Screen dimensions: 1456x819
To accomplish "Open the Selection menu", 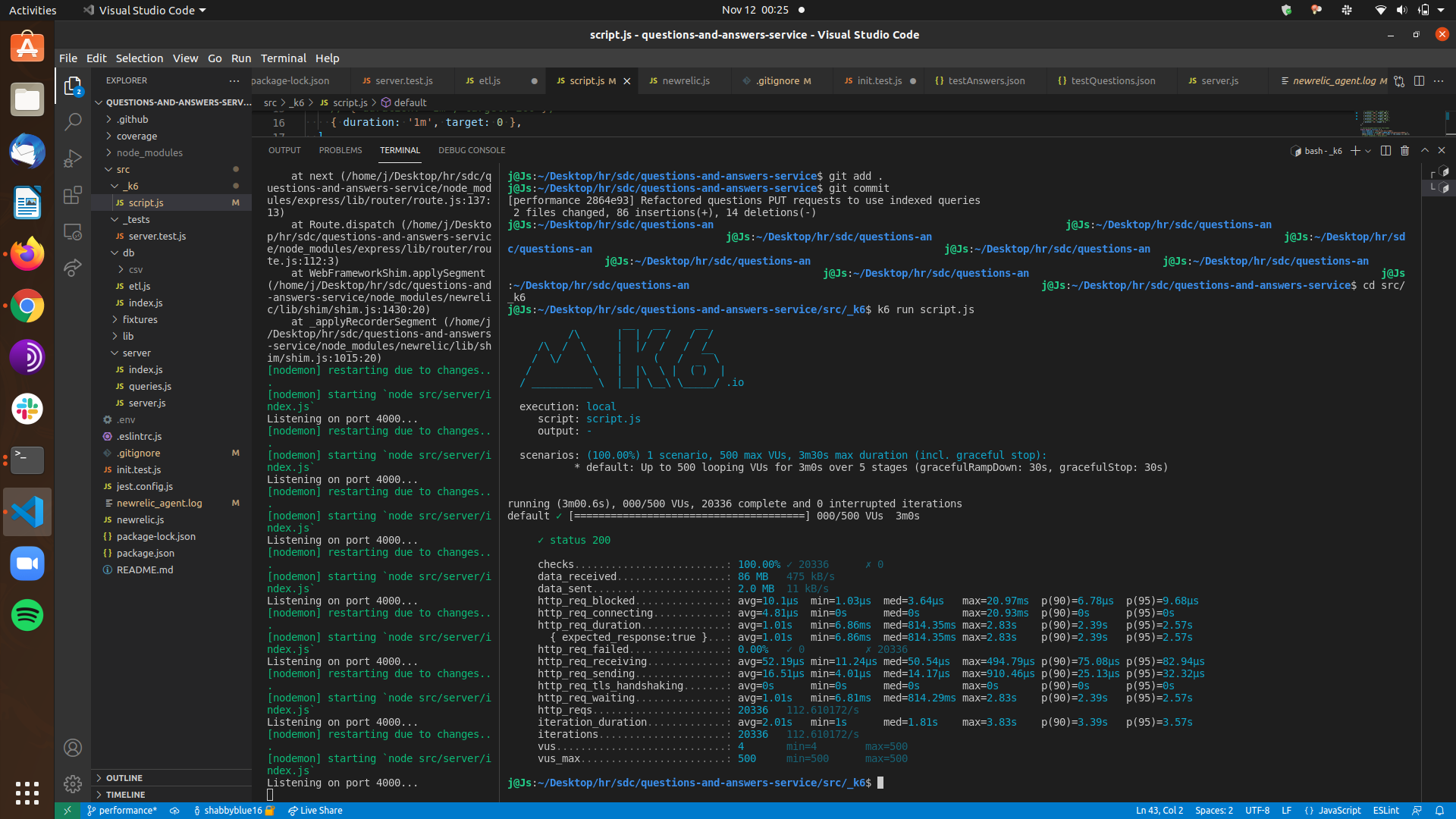I will coord(139,58).
